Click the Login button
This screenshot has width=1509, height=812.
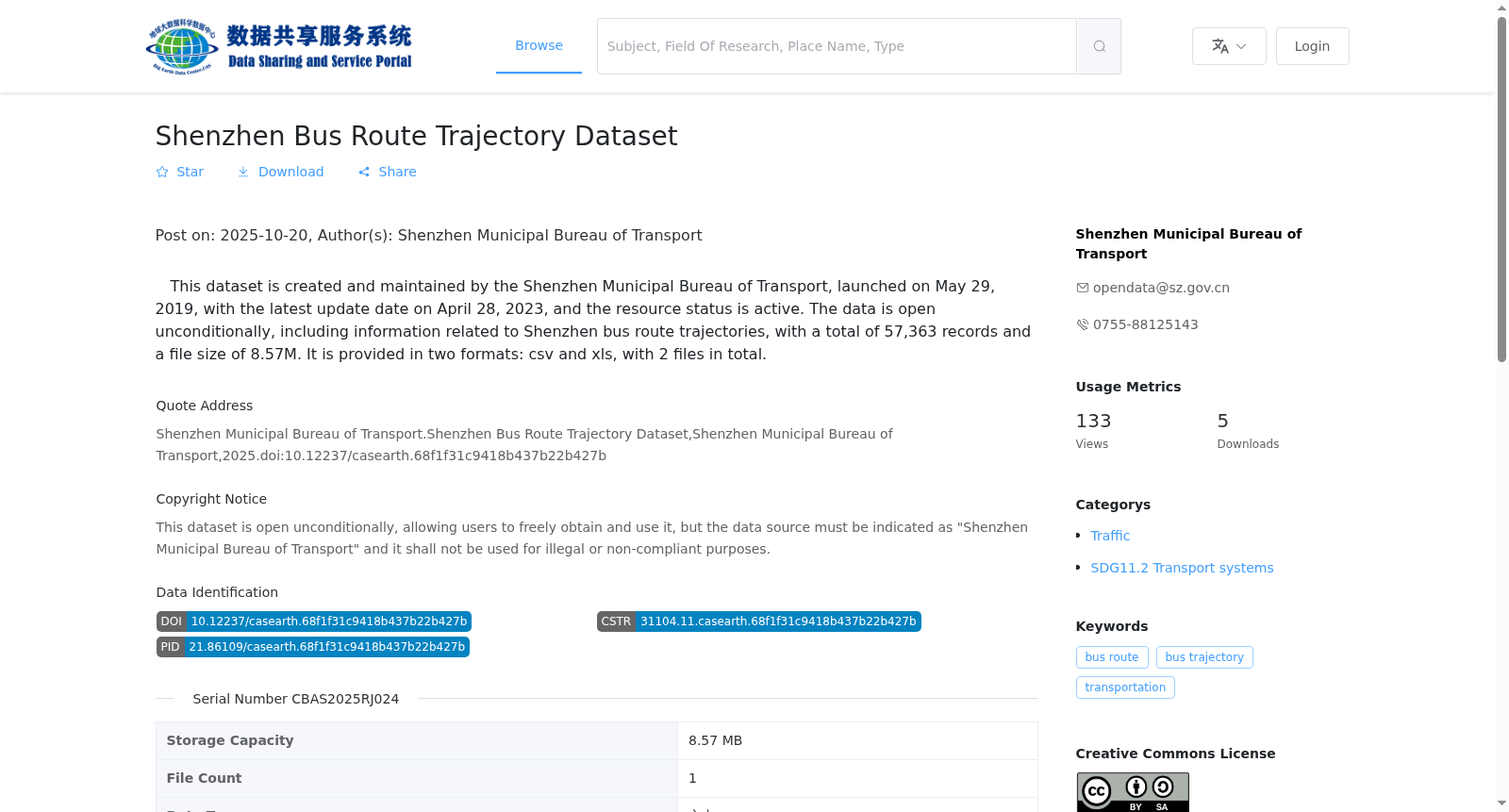tap(1312, 46)
